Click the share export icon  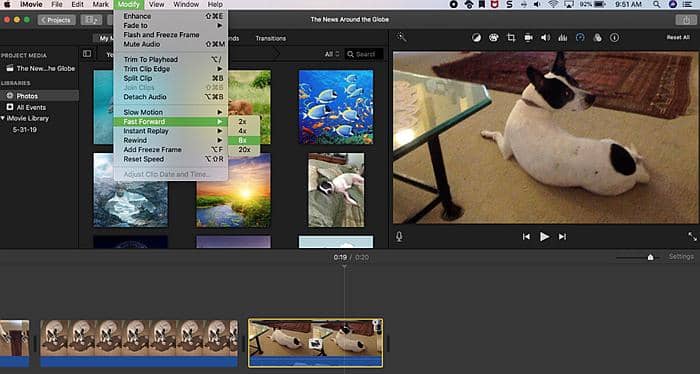point(686,20)
